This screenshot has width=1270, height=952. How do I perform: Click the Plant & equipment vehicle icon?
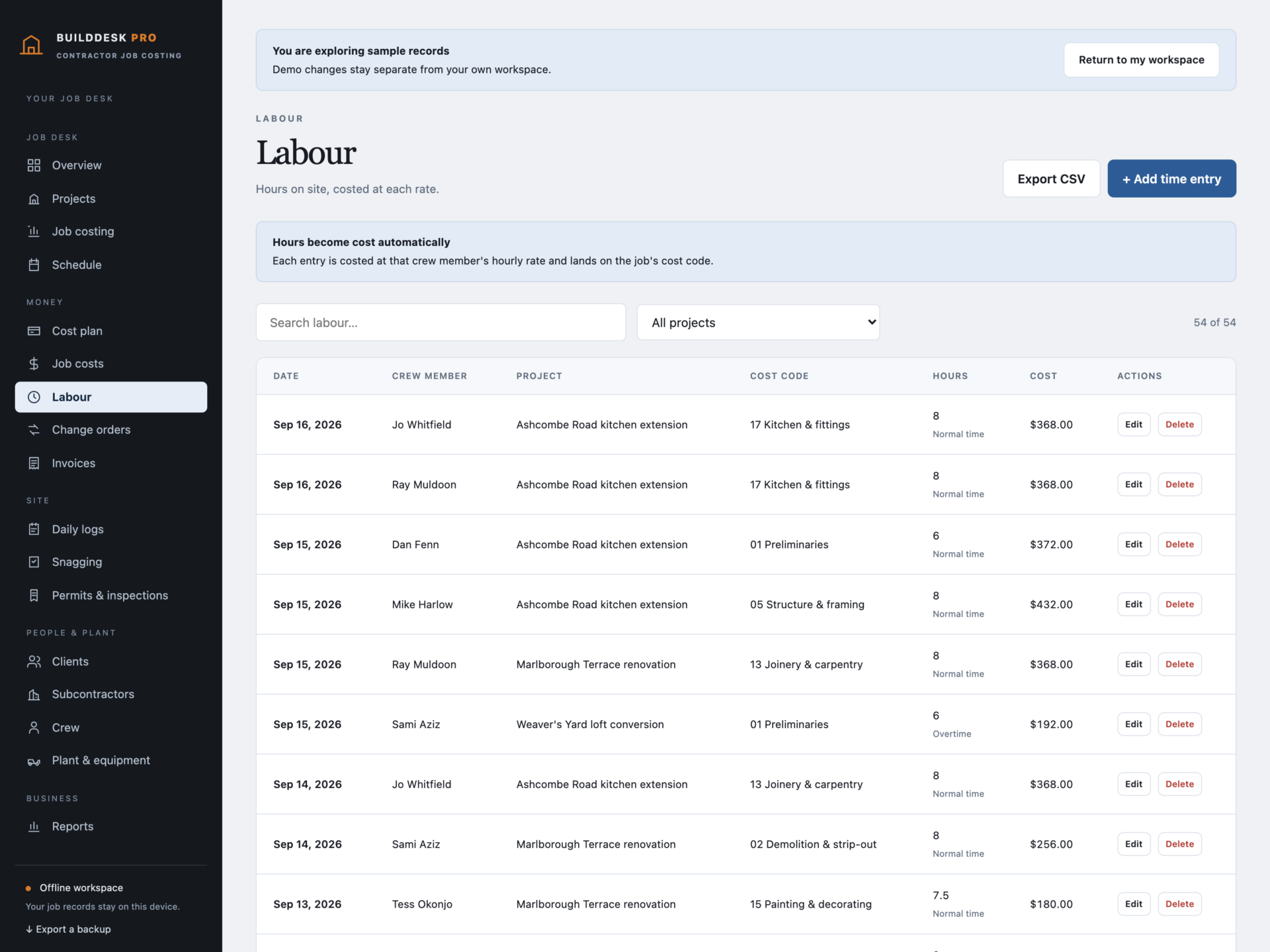click(34, 761)
